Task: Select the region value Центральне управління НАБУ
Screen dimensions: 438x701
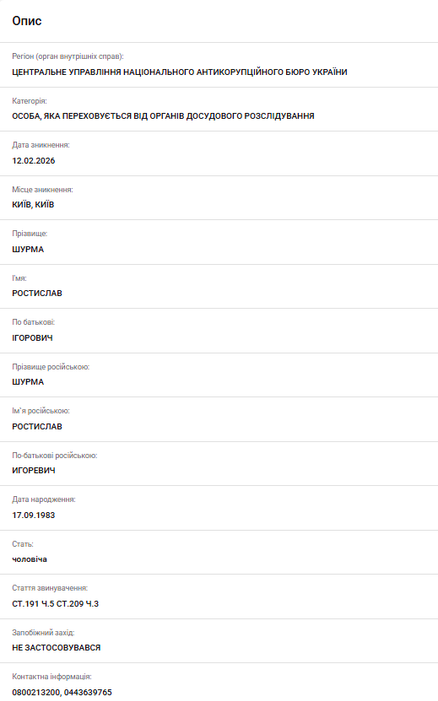Action: (x=180, y=72)
